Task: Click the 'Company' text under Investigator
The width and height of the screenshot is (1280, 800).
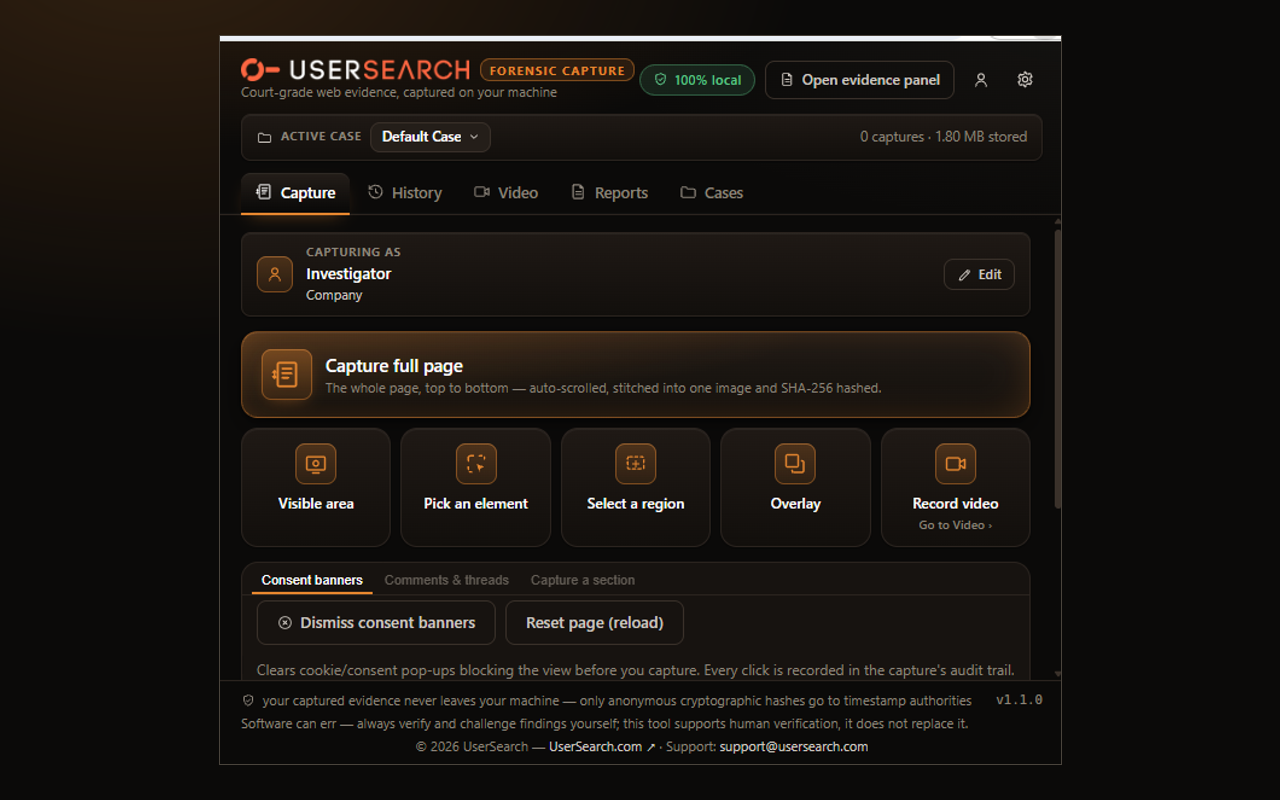Action: (x=334, y=295)
